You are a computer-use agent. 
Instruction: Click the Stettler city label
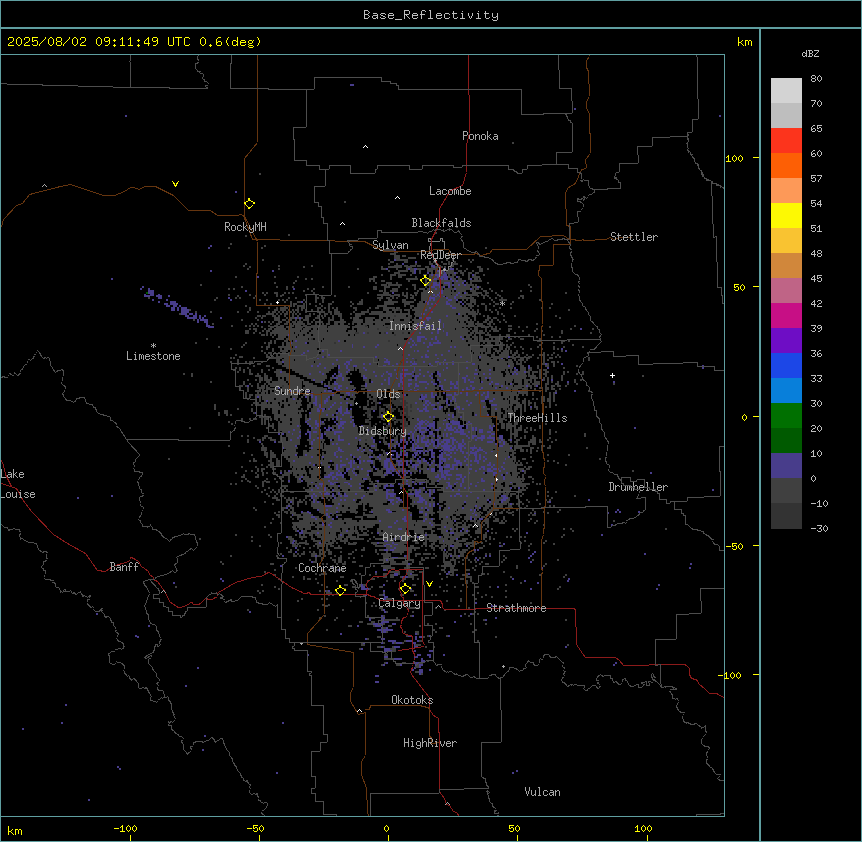634,237
